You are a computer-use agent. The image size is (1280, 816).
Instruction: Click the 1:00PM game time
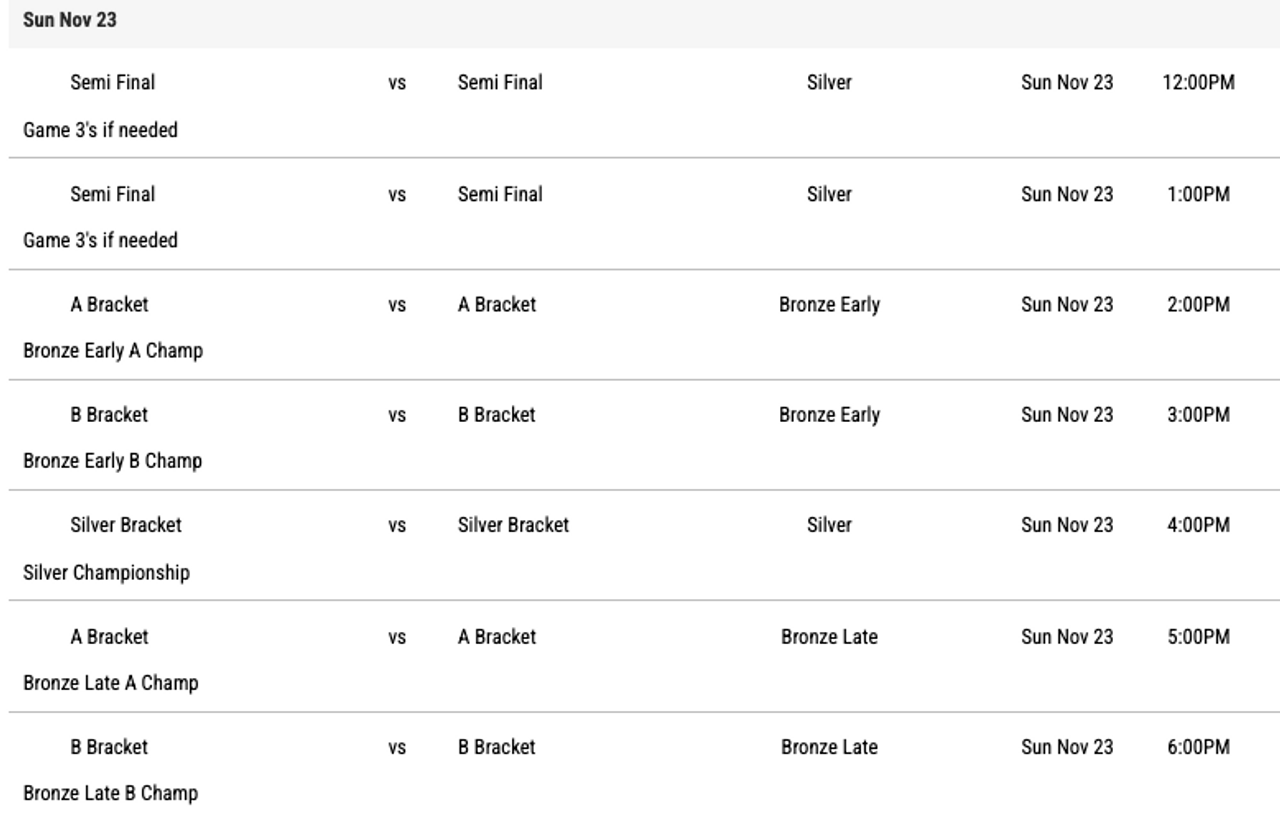coord(1198,194)
